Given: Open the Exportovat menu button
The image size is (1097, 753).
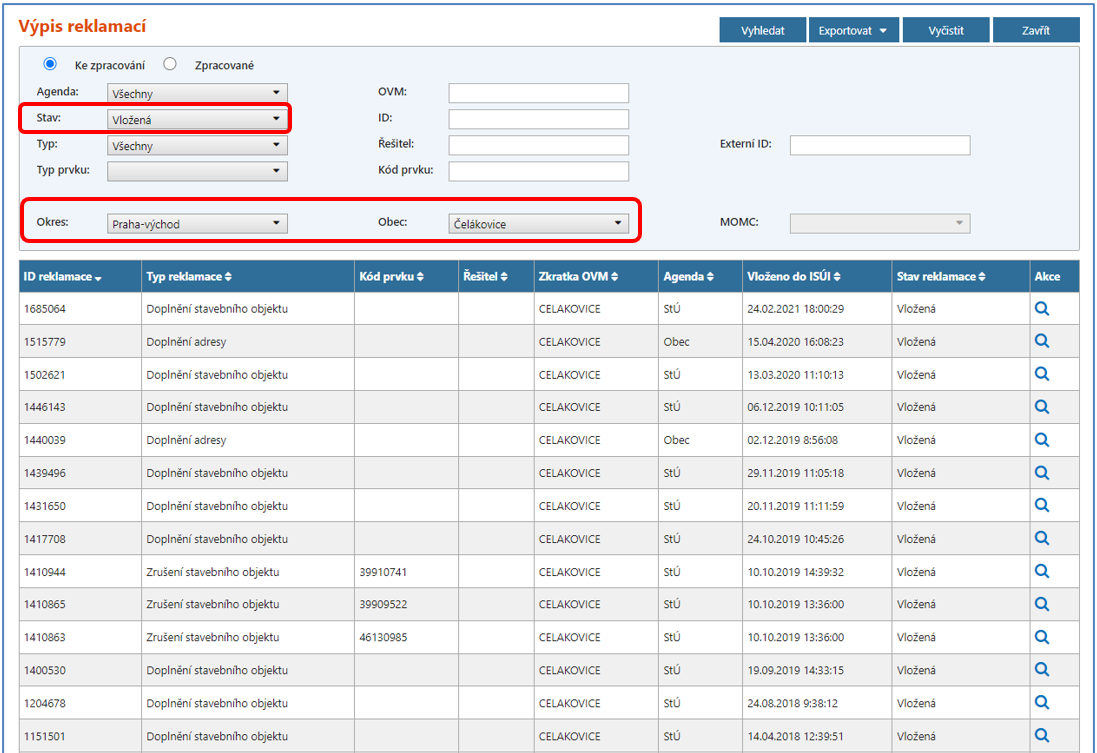Looking at the screenshot, I should pos(853,31).
